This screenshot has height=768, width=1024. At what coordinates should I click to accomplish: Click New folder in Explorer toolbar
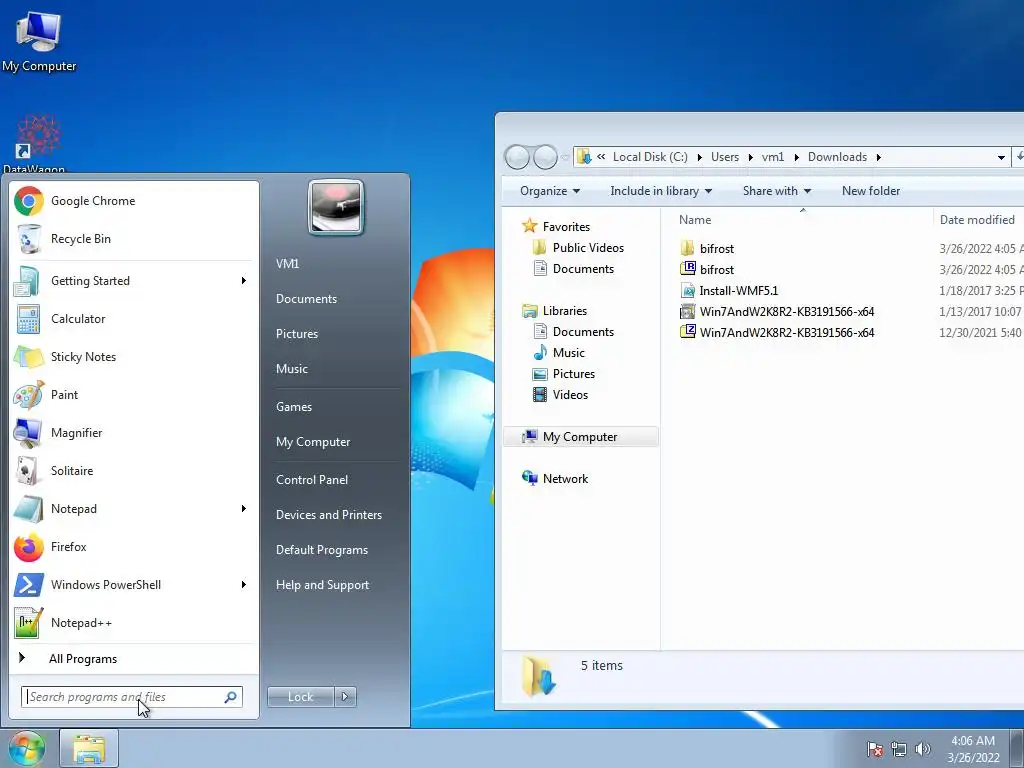click(871, 191)
